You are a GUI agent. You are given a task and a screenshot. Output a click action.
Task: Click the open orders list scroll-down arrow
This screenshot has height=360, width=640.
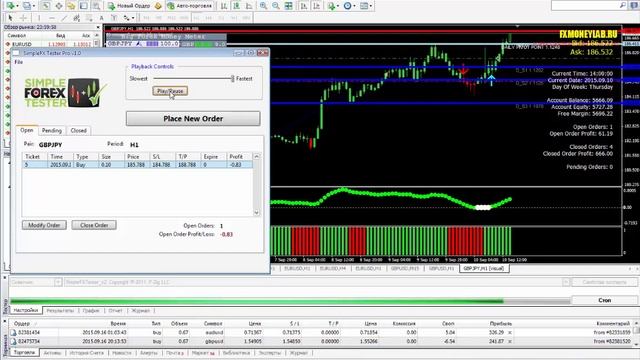coord(256,212)
